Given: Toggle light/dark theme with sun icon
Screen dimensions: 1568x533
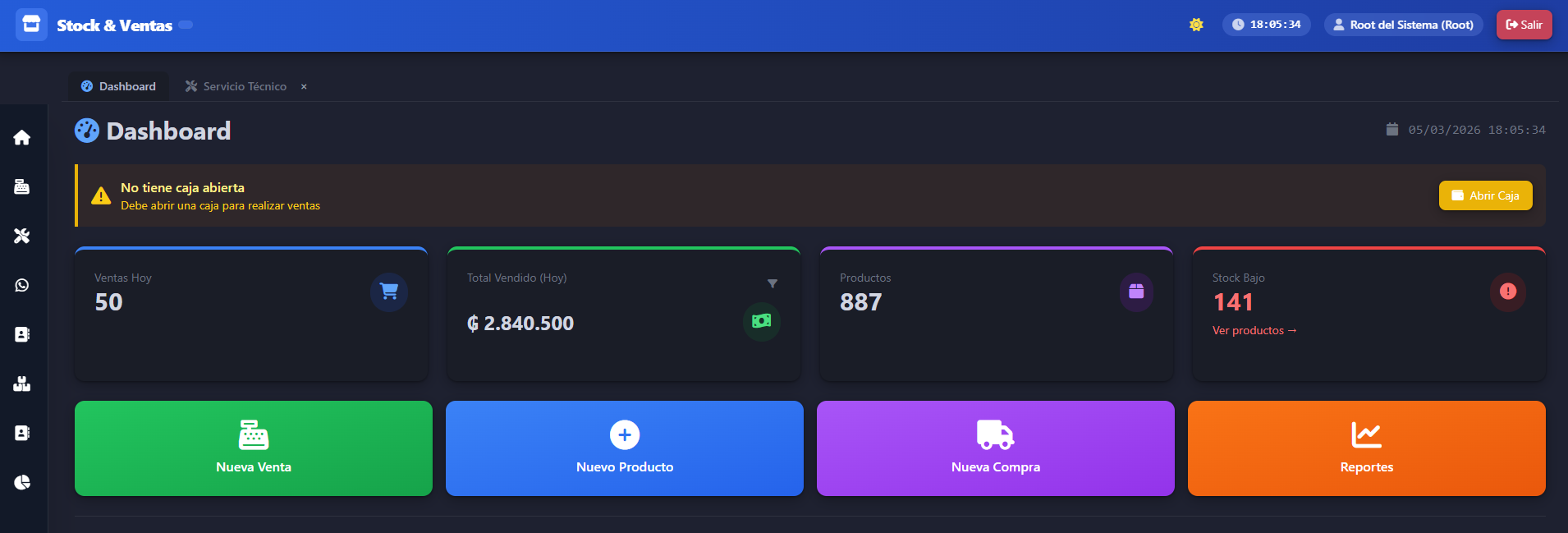Looking at the screenshot, I should 1196,25.
